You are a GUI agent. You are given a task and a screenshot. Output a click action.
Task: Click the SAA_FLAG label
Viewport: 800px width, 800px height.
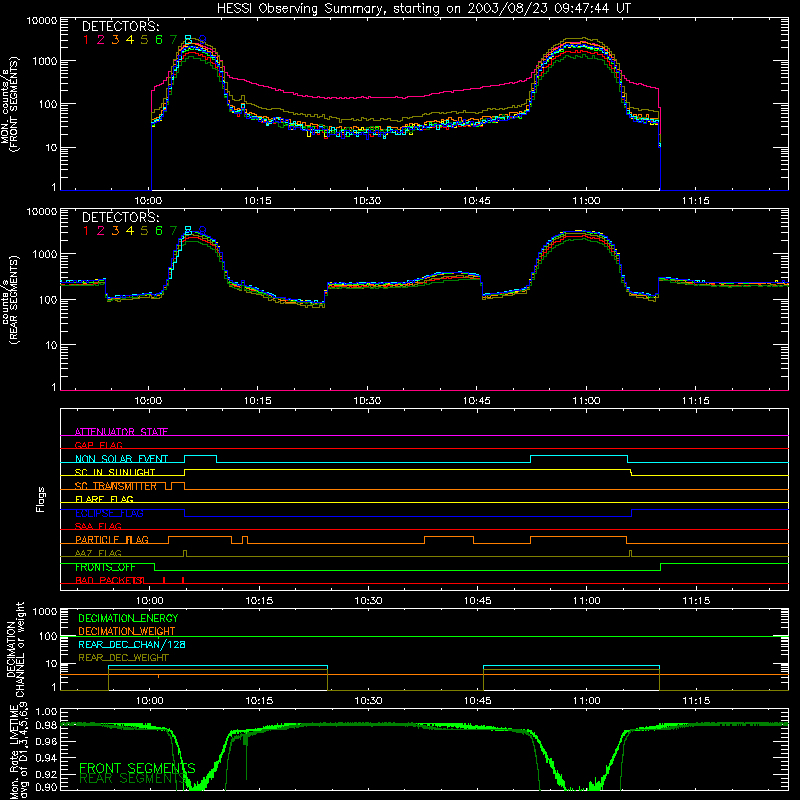pyautogui.click(x=98, y=526)
